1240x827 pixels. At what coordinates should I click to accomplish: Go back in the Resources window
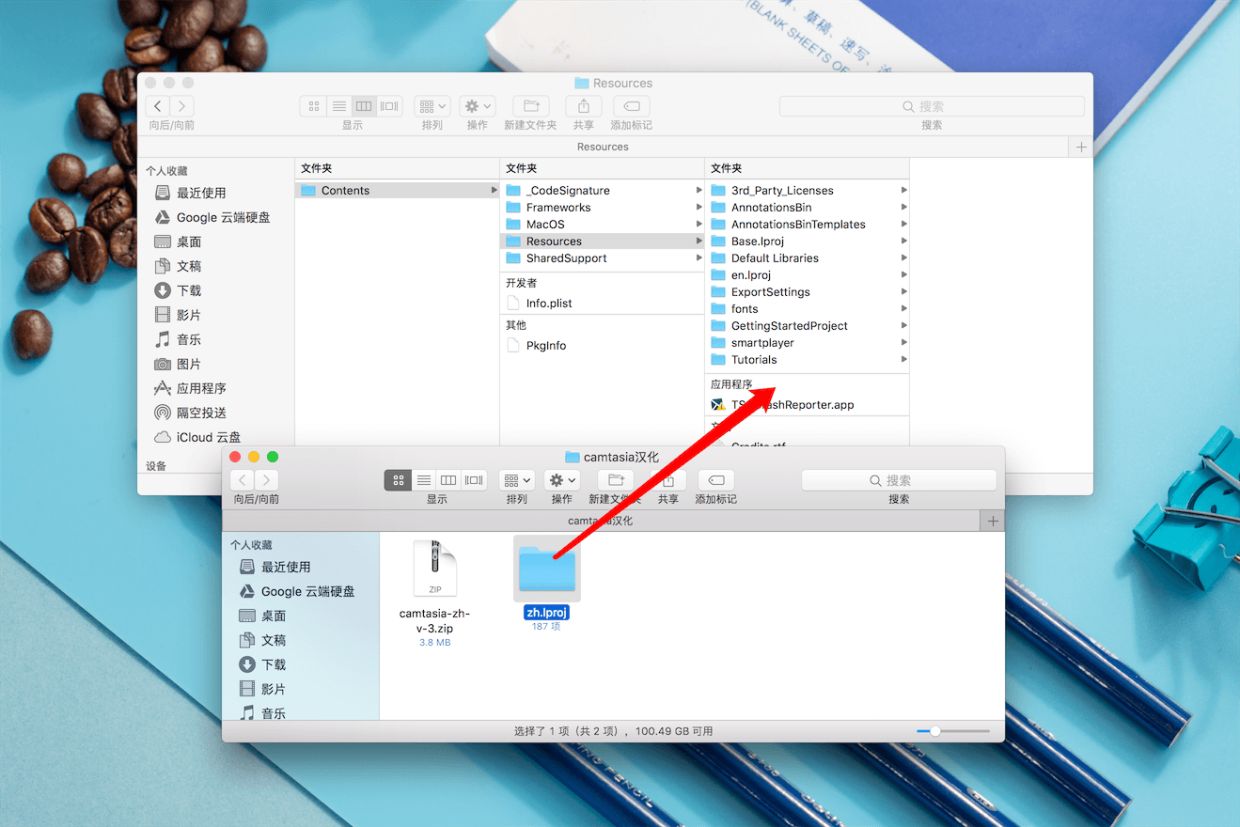pyautogui.click(x=158, y=106)
